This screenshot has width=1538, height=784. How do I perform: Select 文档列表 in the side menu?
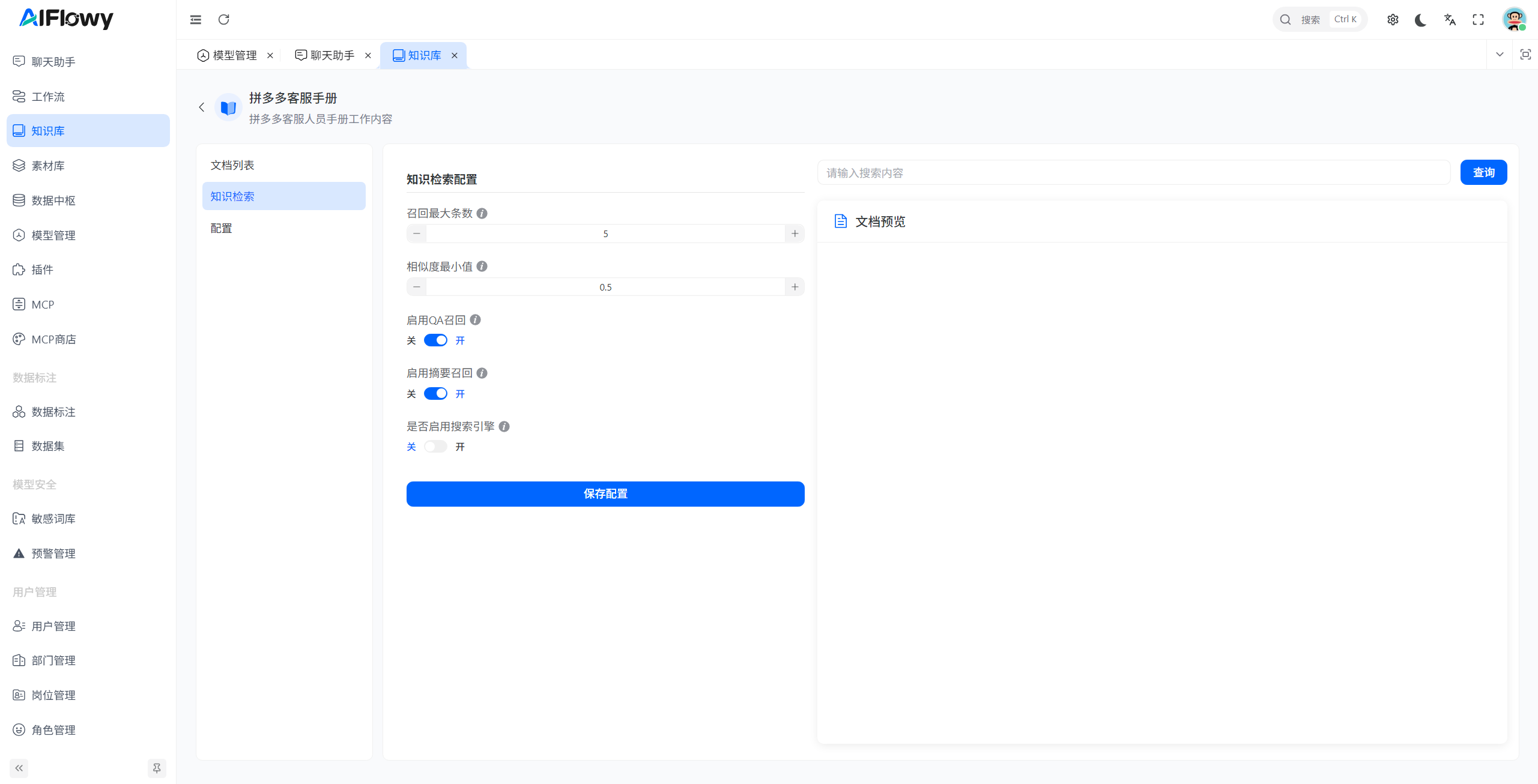(x=232, y=165)
